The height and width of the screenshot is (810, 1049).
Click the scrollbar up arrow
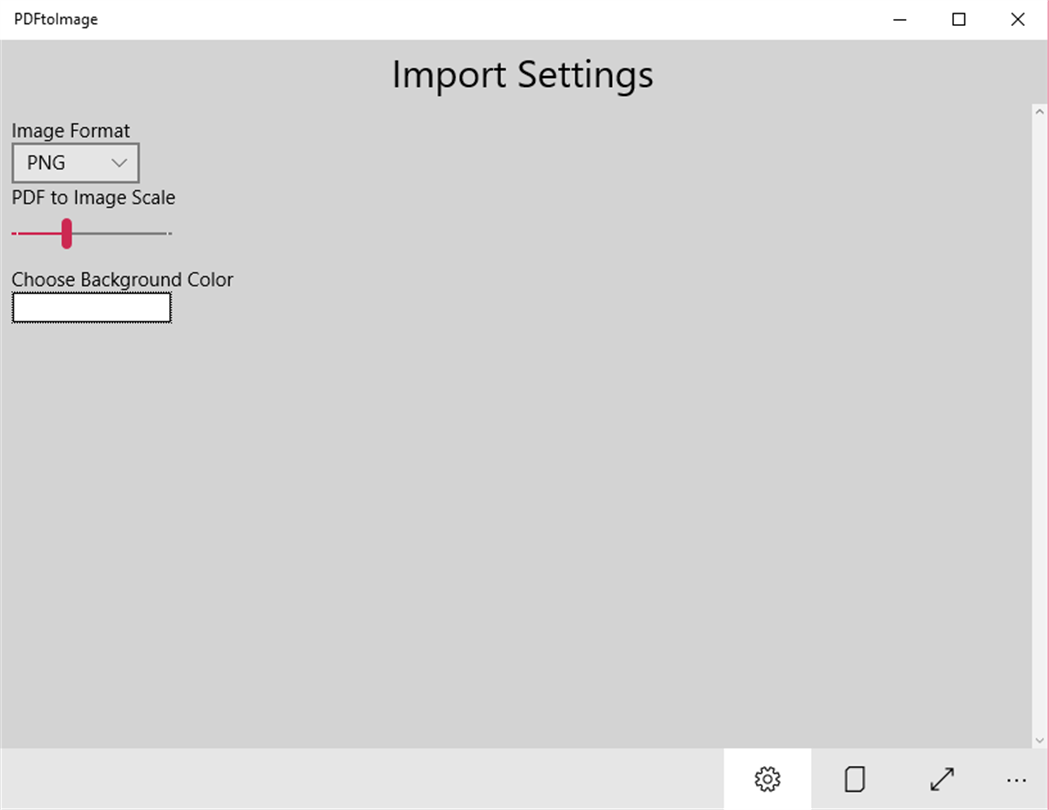(1039, 112)
